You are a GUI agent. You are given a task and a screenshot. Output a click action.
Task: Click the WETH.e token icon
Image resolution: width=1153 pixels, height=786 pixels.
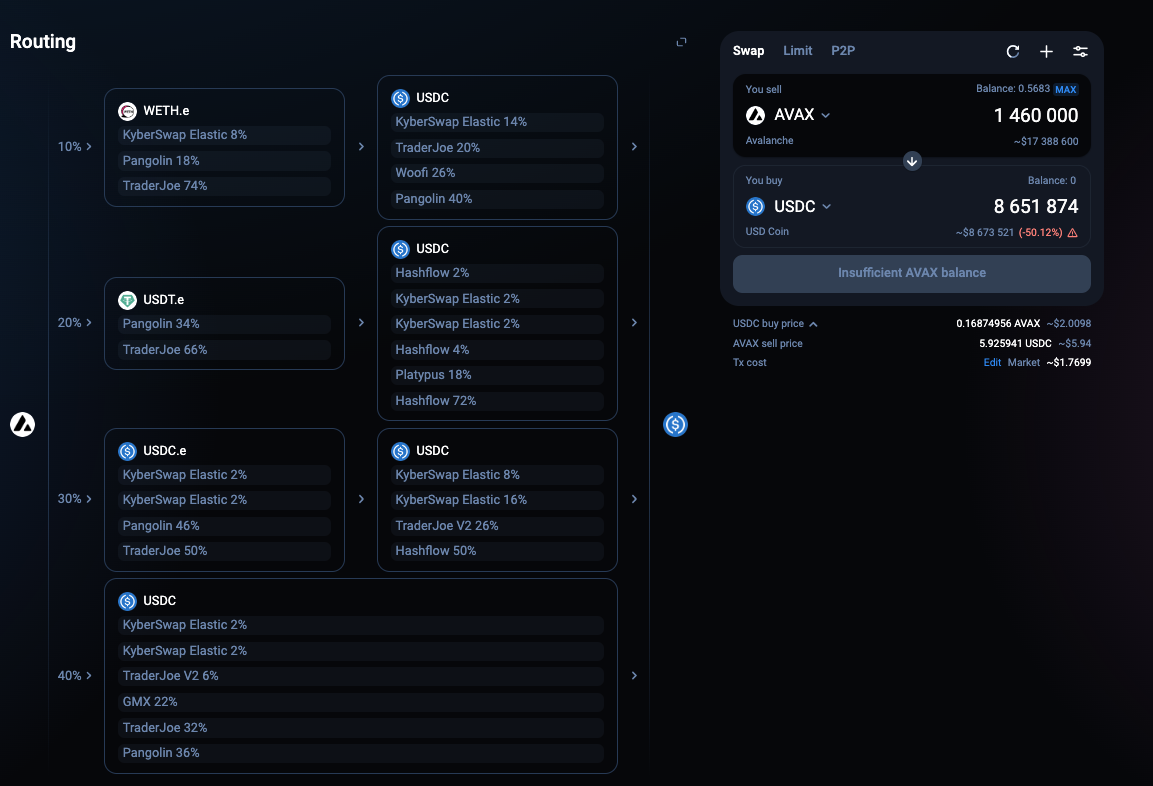(127, 111)
